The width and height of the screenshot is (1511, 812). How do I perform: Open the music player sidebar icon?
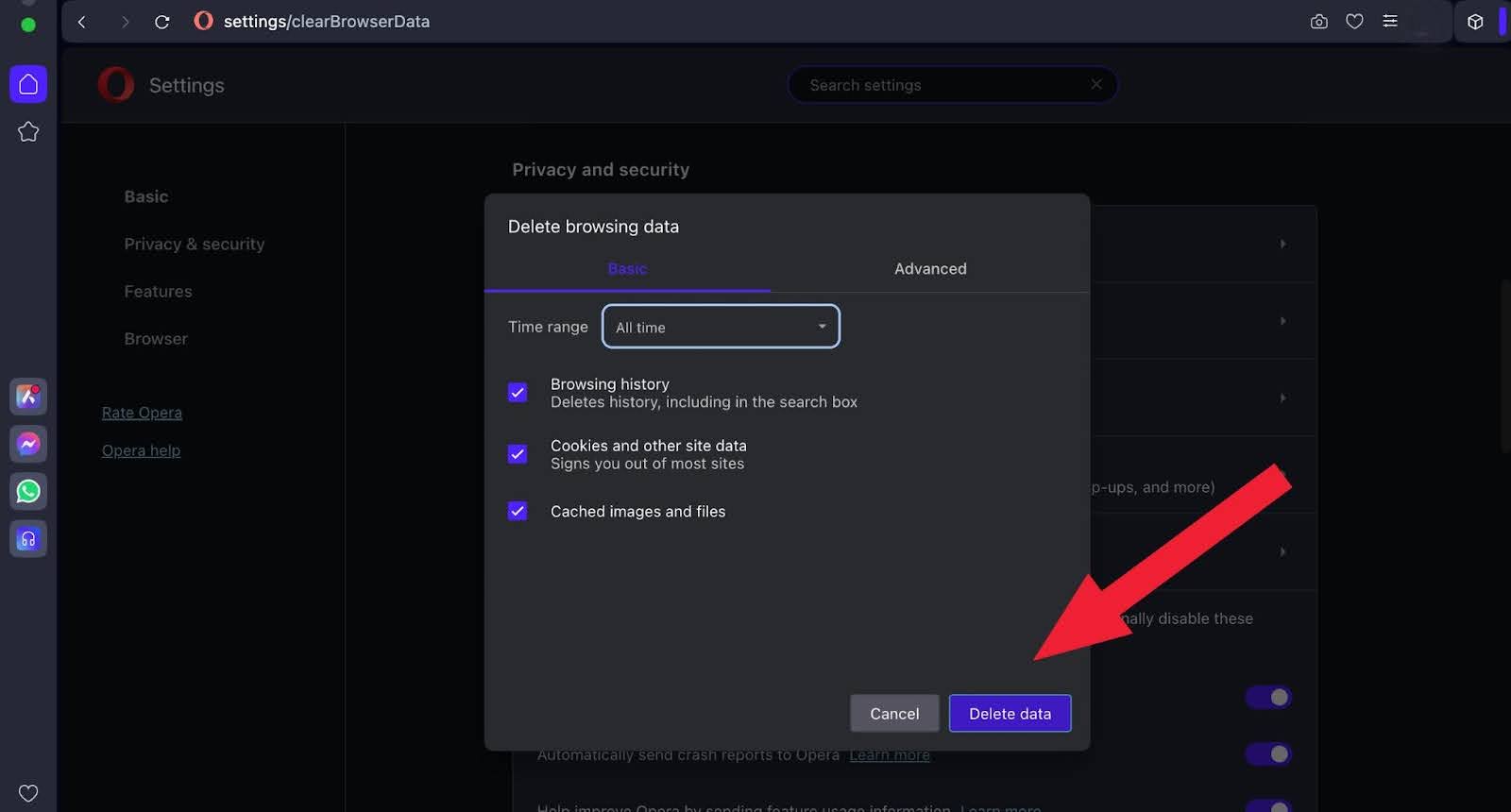28,539
